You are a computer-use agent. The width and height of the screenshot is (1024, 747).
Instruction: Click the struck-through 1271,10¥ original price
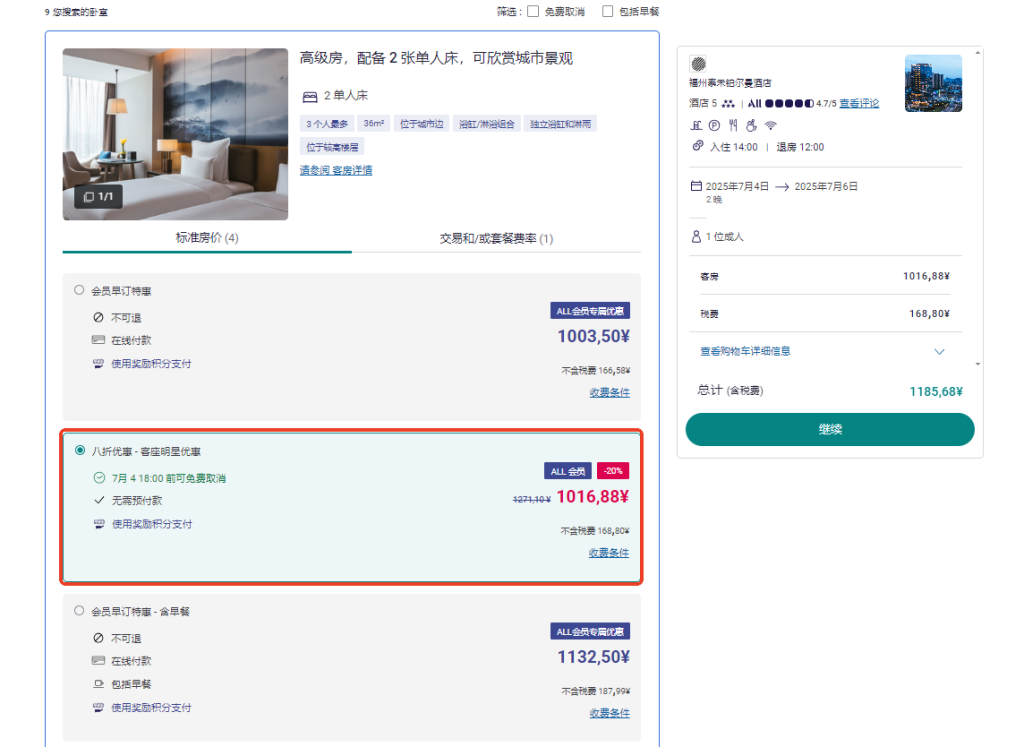(532, 500)
